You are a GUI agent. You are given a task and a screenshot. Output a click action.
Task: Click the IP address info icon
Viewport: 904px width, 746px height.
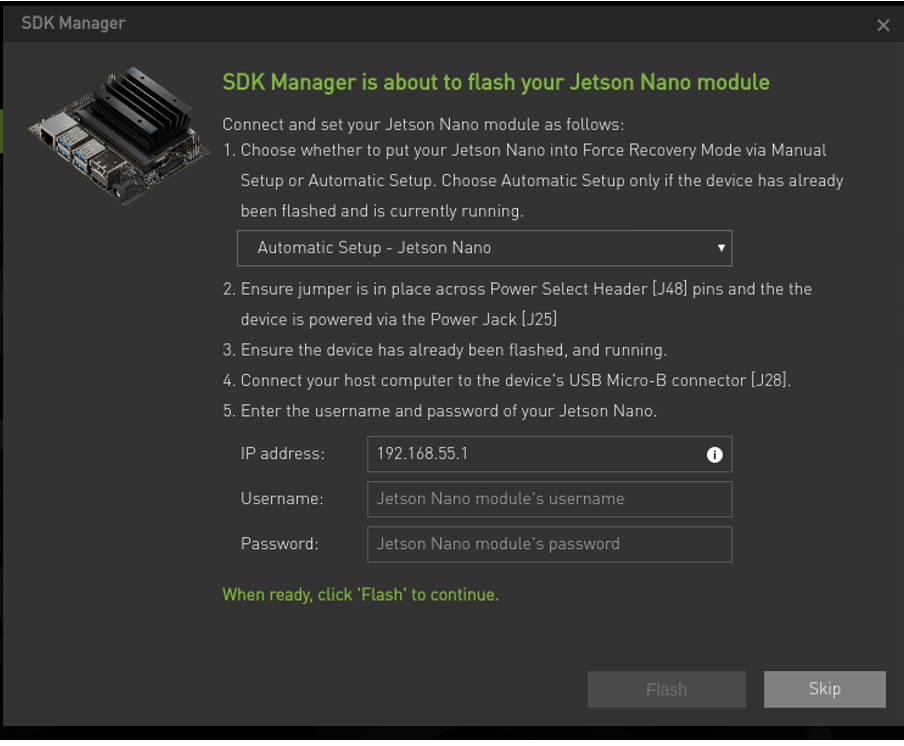click(x=714, y=454)
